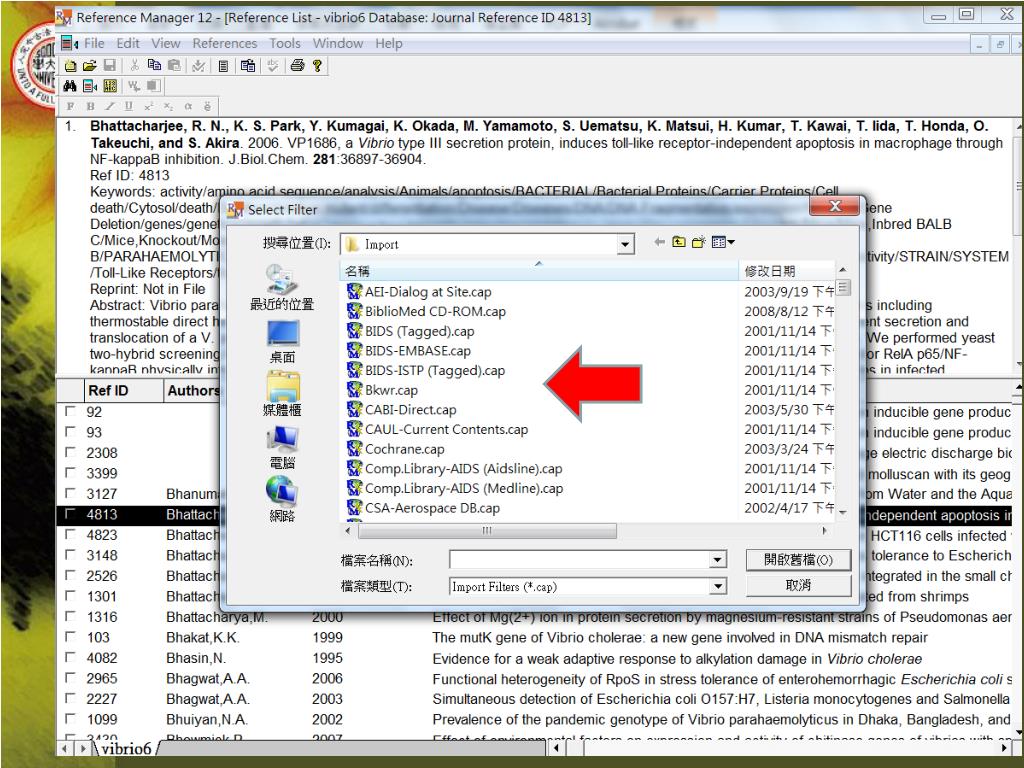Open the Edit menu

(128, 43)
